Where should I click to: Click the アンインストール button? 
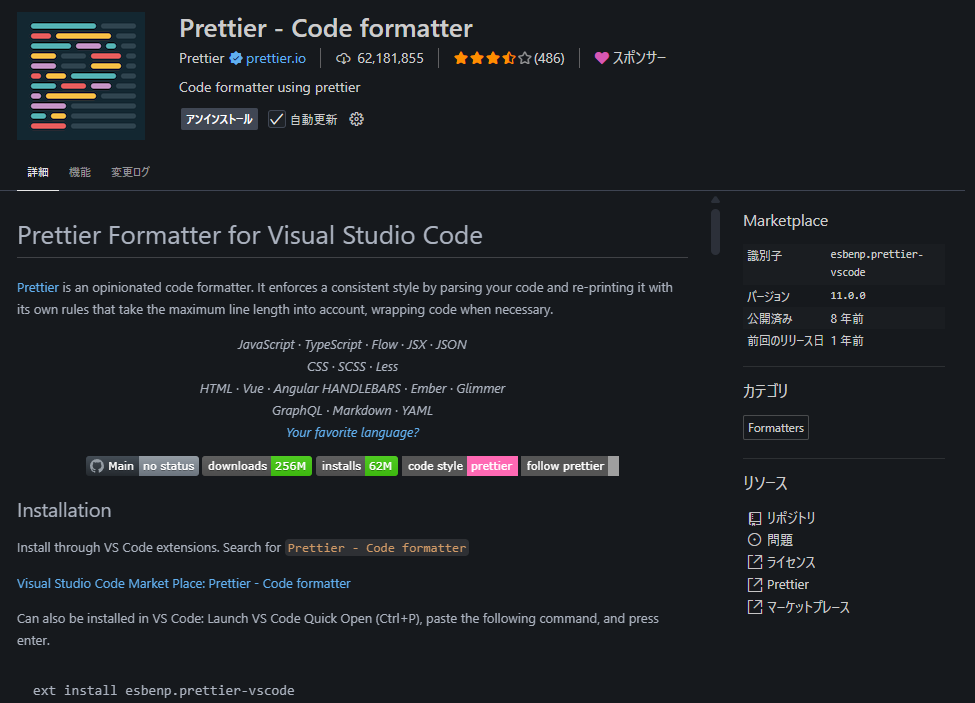point(218,118)
